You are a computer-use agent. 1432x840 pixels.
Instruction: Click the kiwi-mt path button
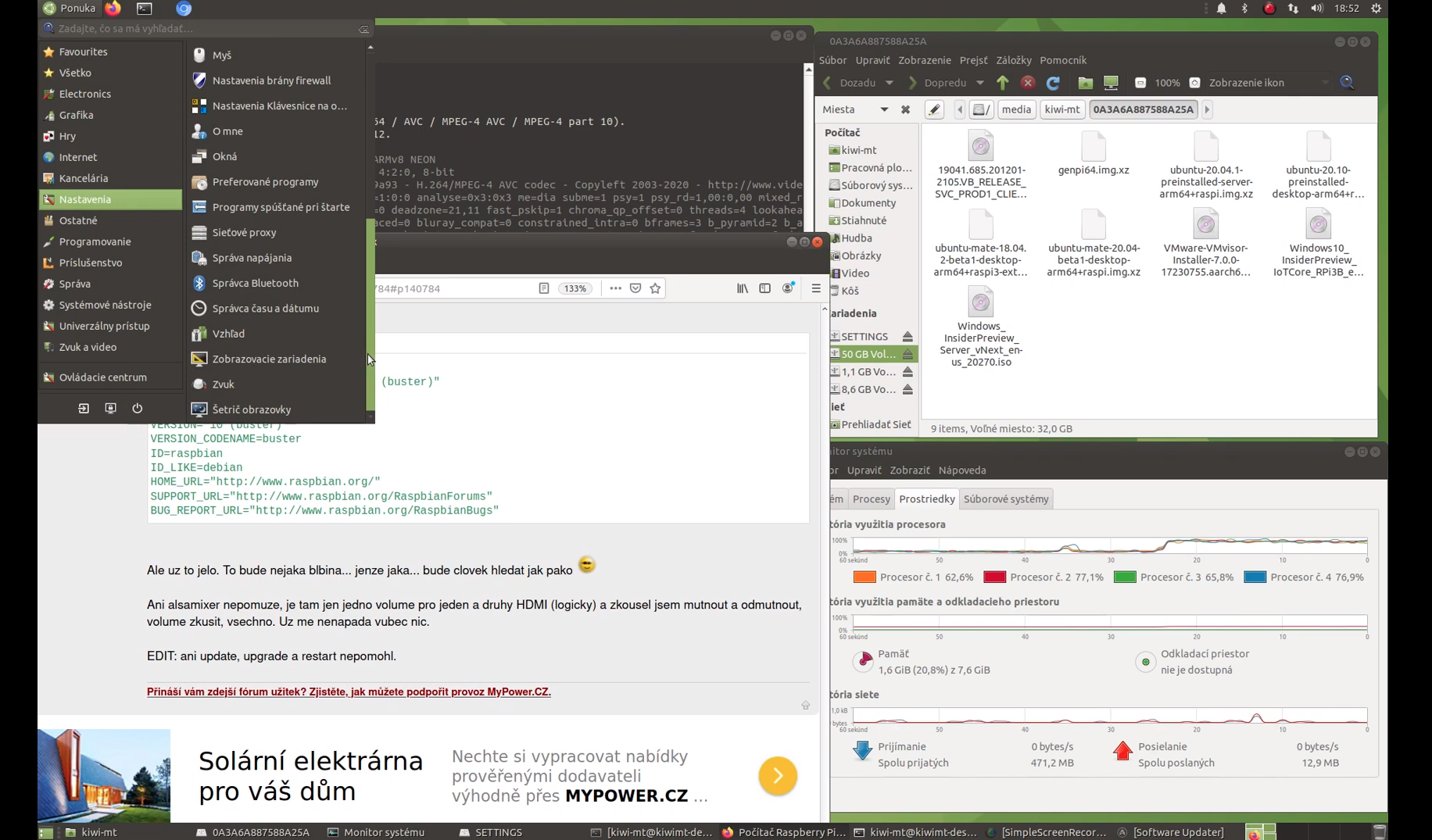[x=1062, y=109]
